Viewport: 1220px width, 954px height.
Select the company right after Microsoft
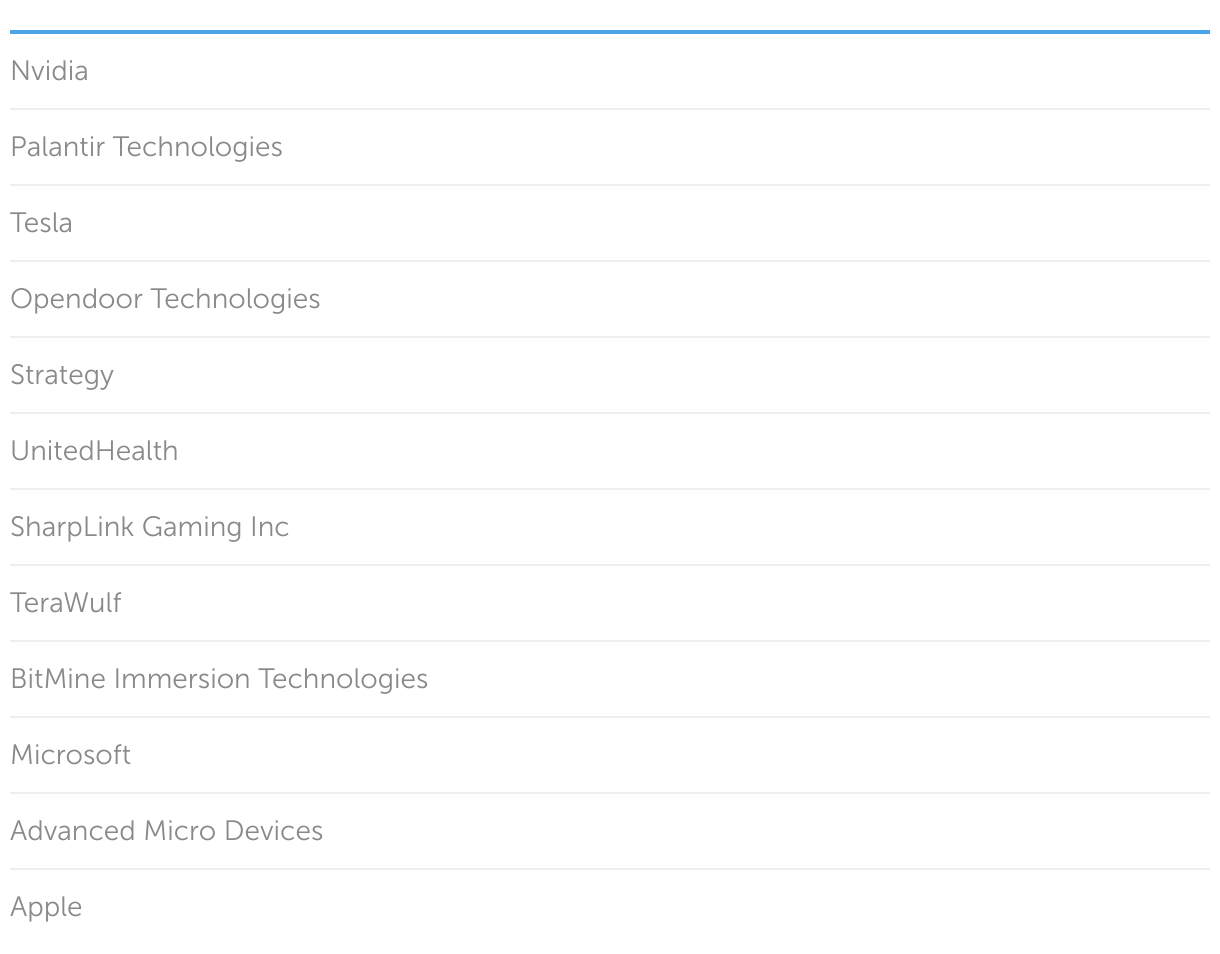point(166,831)
